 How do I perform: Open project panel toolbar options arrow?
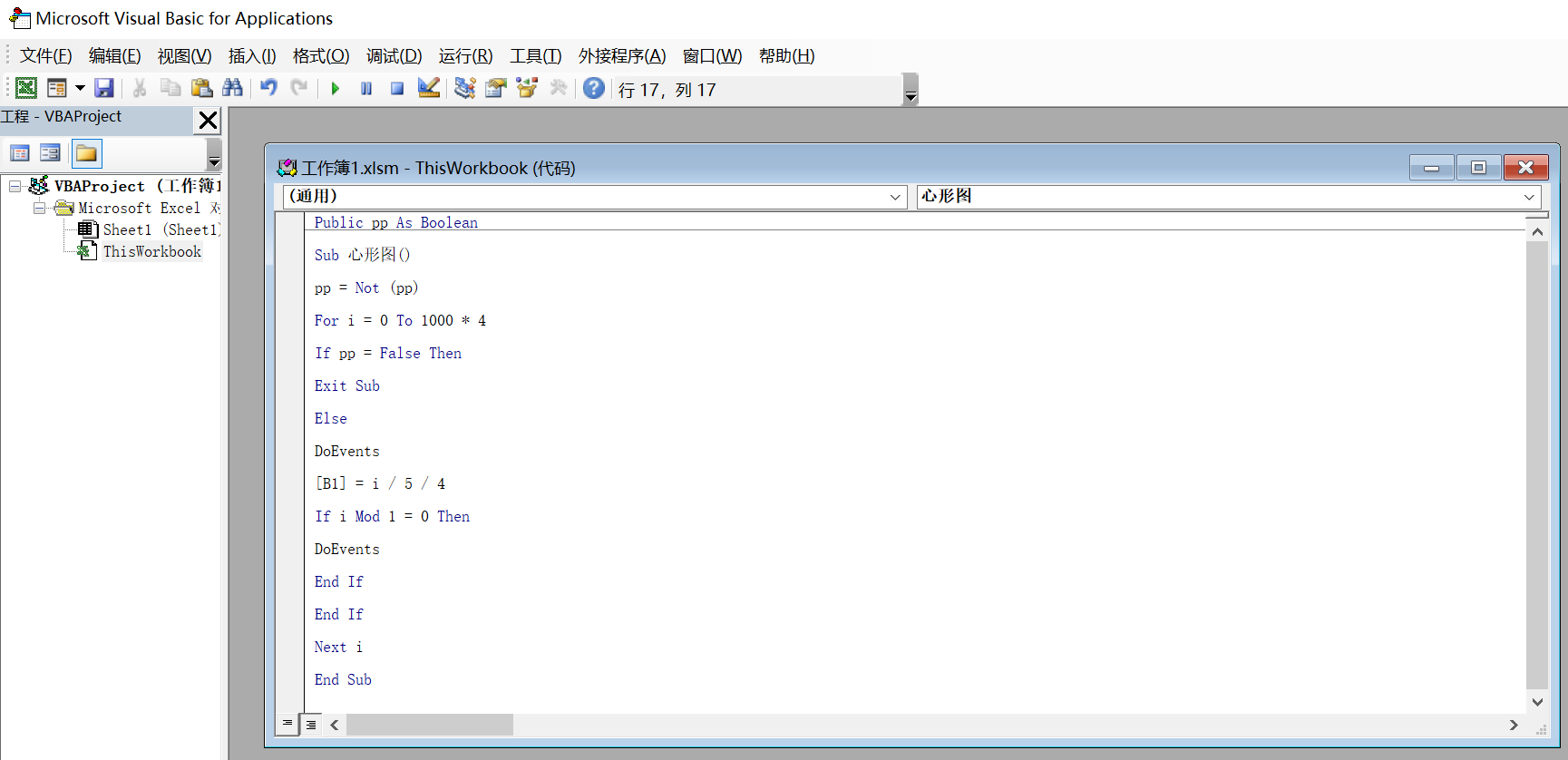point(214,154)
